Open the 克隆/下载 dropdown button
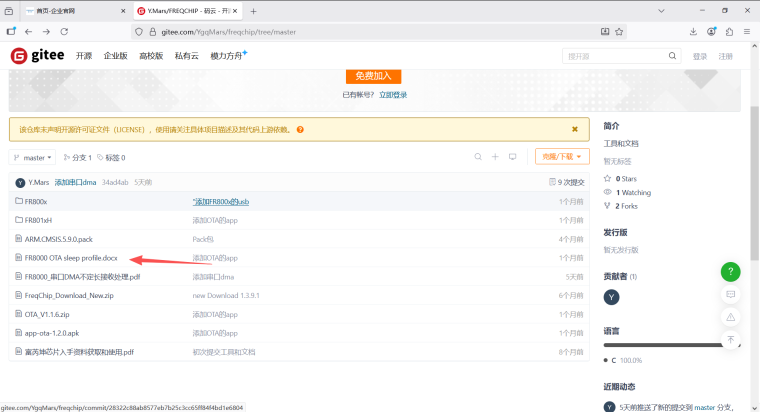This screenshot has width=760, height=412. coord(561,157)
